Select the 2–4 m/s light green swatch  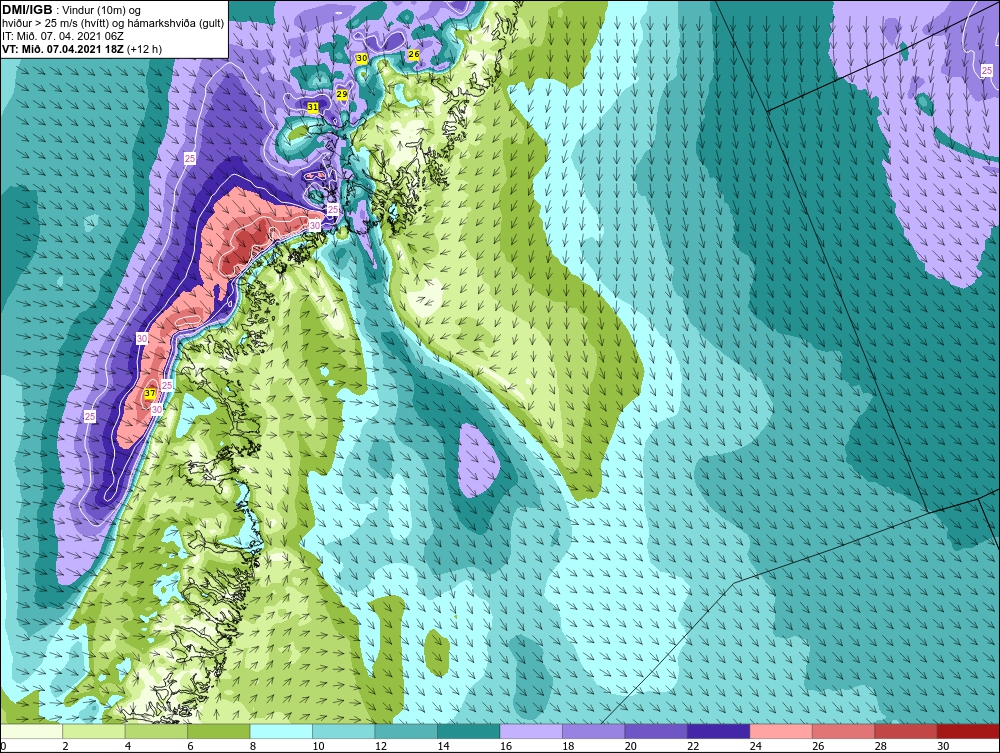(94, 731)
